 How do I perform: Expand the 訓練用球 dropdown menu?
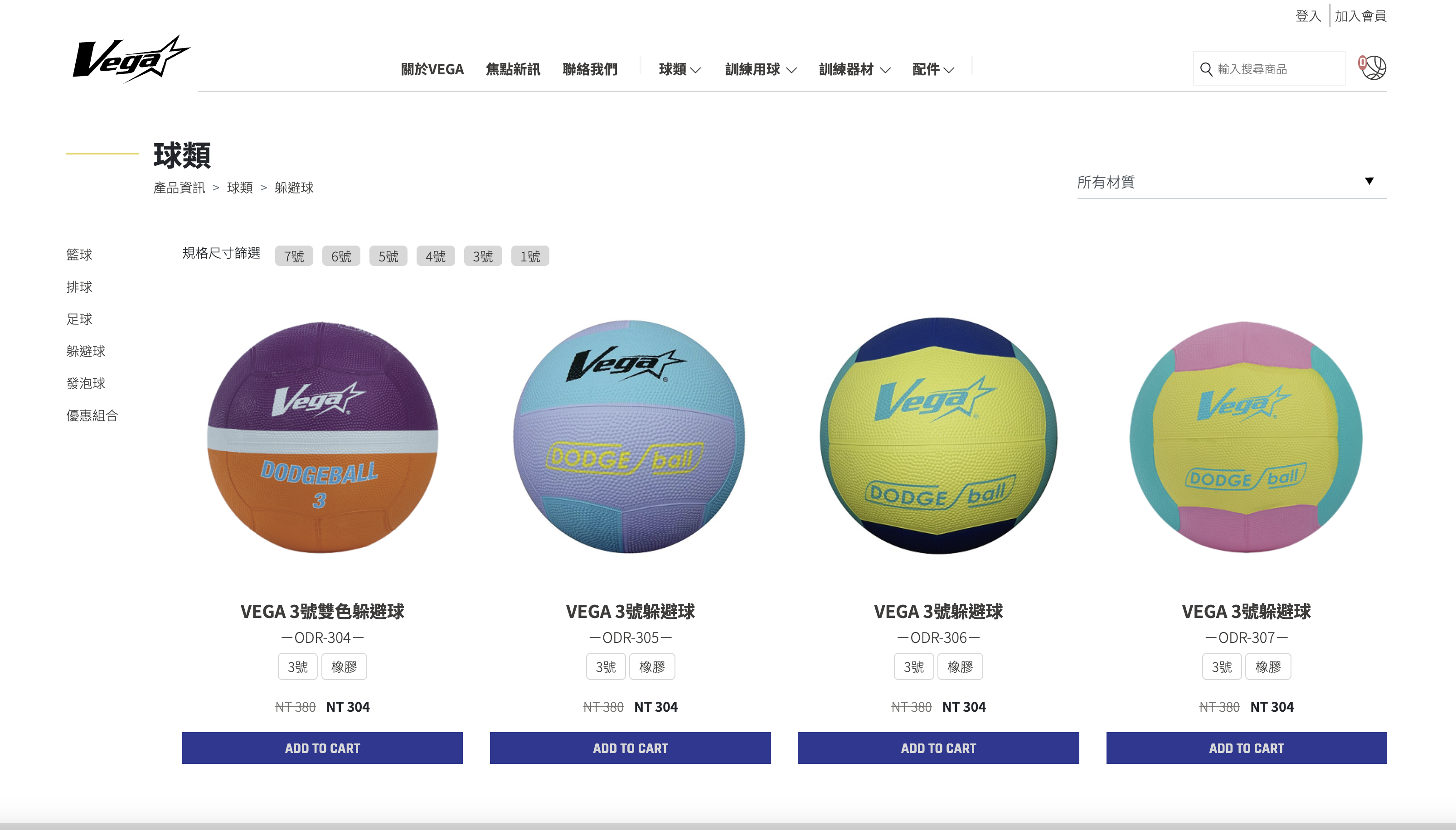click(760, 70)
